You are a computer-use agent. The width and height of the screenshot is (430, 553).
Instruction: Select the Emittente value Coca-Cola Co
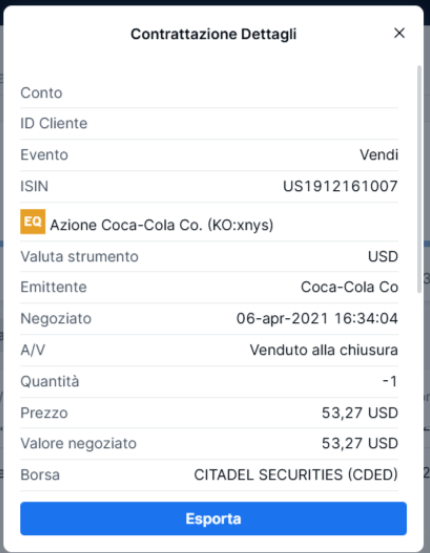(350, 287)
